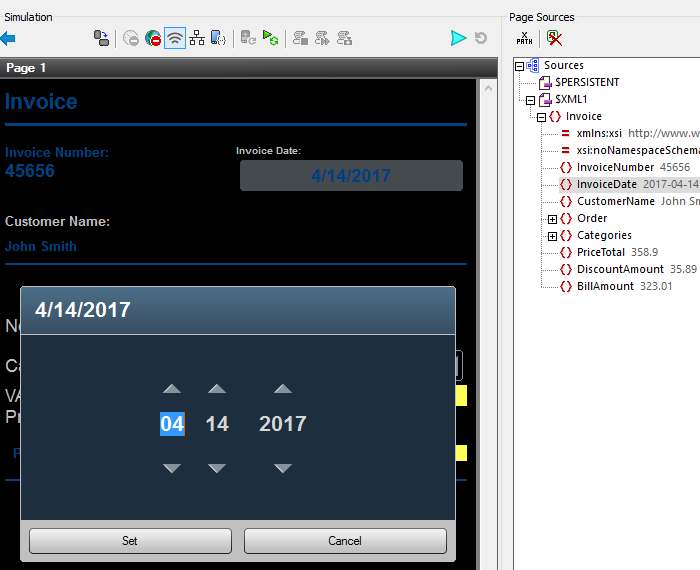
Task: Open the XPath evaluator icon
Action: [525, 38]
